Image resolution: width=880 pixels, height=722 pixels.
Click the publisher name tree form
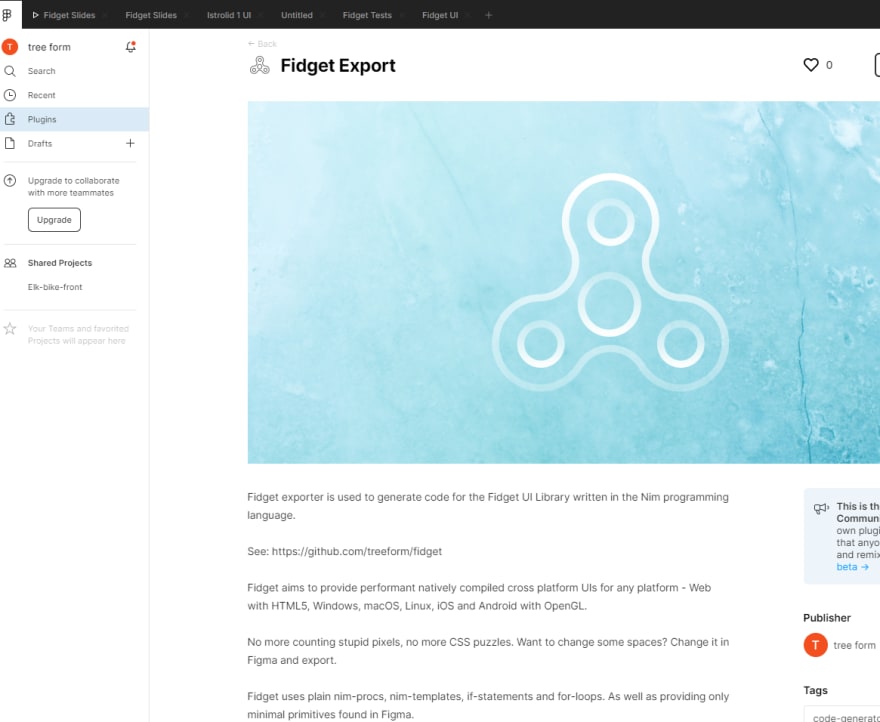tap(854, 645)
